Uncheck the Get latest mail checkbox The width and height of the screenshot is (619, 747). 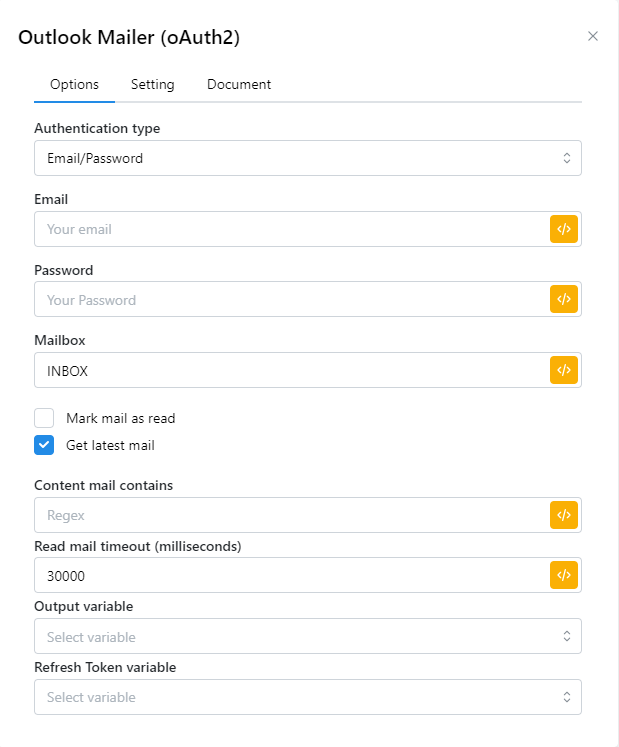click(x=44, y=445)
